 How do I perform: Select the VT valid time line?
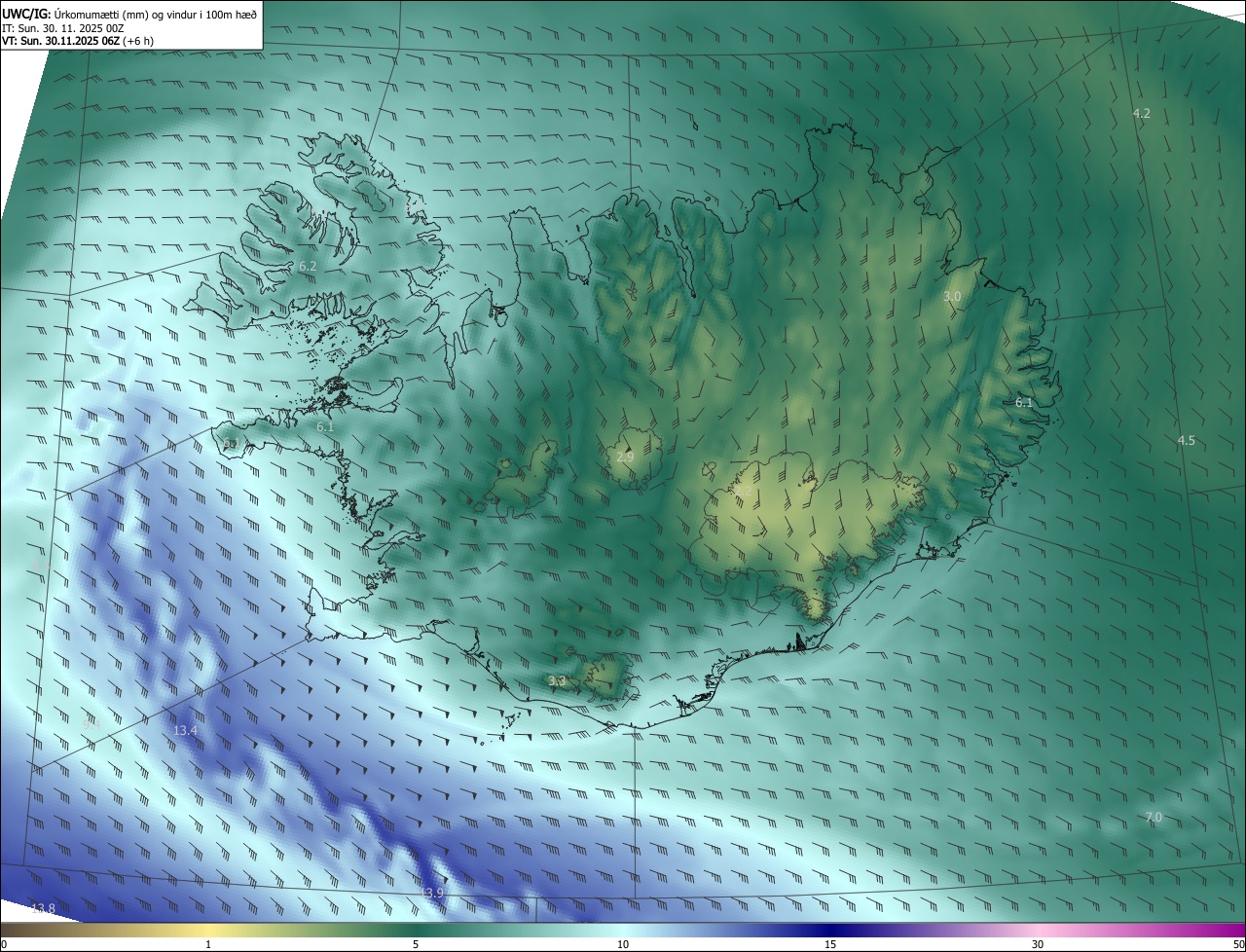click(x=77, y=41)
